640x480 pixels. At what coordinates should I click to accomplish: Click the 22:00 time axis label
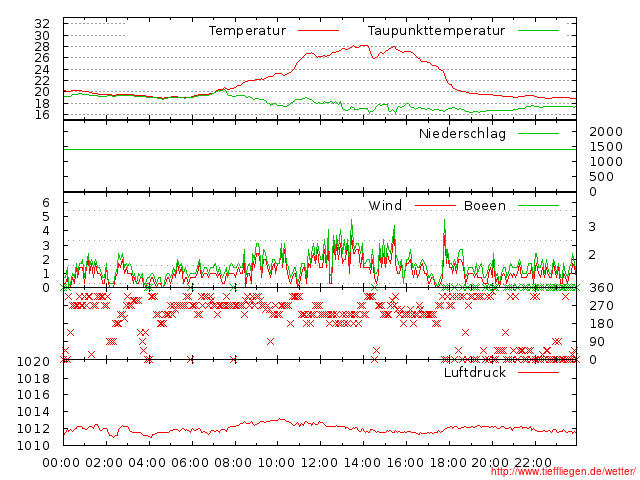tap(533, 462)
